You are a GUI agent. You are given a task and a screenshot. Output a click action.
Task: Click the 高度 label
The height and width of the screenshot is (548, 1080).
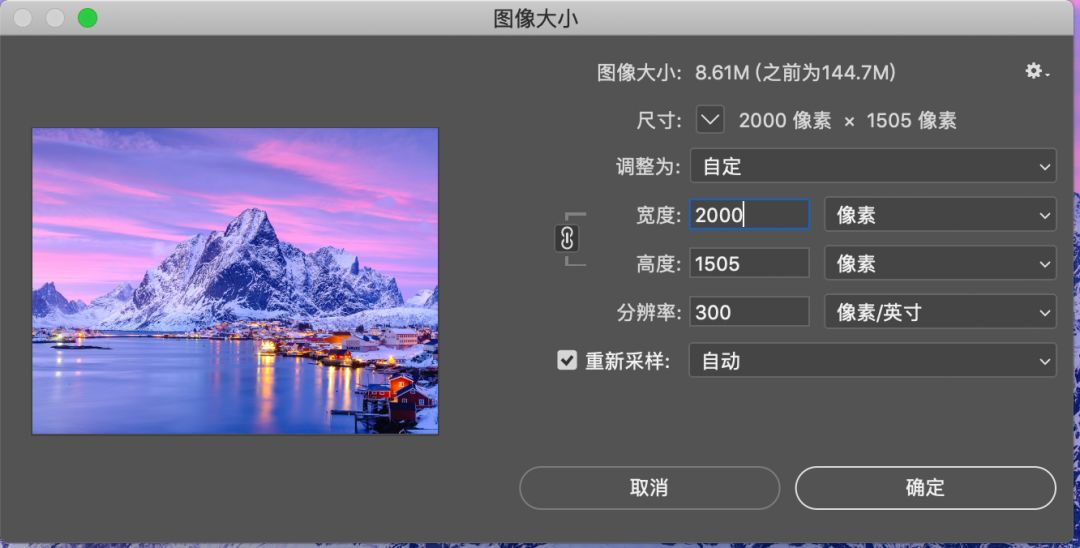(658, 264)
